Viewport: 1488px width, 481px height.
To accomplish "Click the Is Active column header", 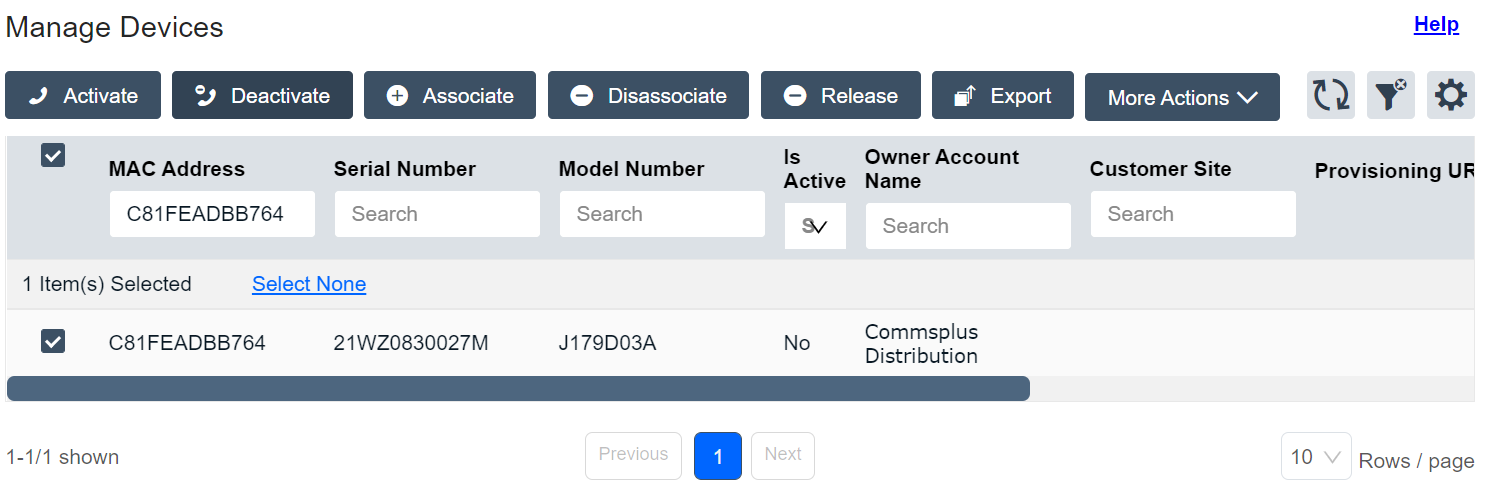I will 815,169.
